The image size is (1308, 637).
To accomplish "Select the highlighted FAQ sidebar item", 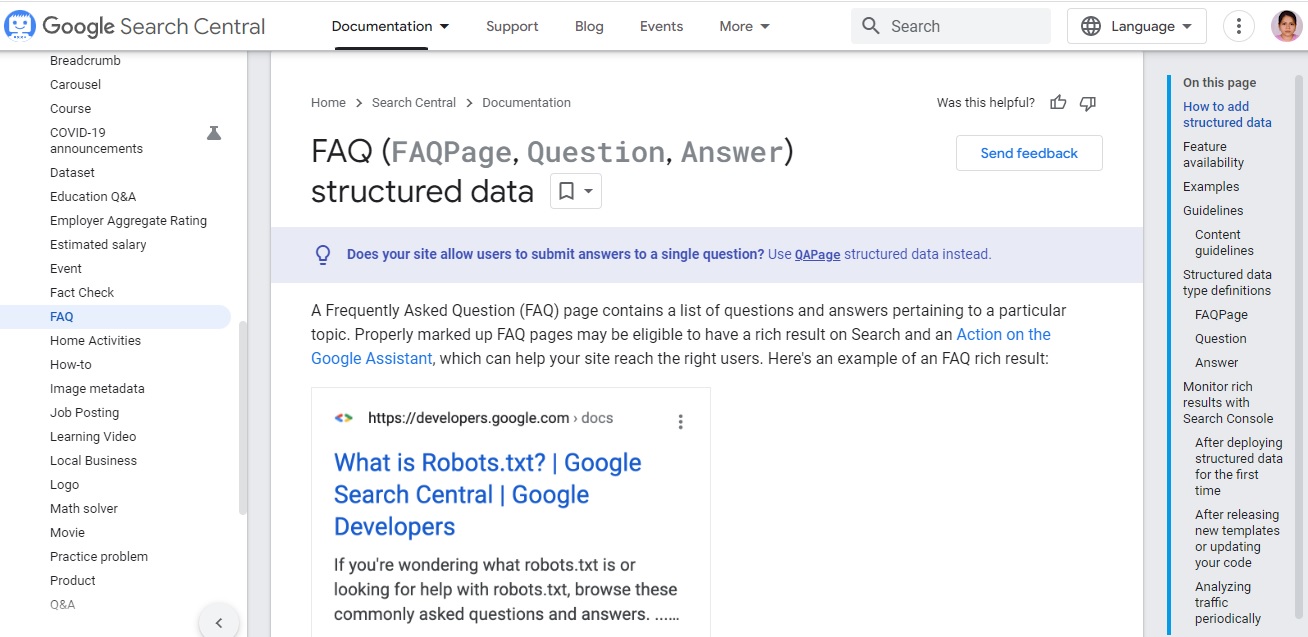I will click(115, 317).
